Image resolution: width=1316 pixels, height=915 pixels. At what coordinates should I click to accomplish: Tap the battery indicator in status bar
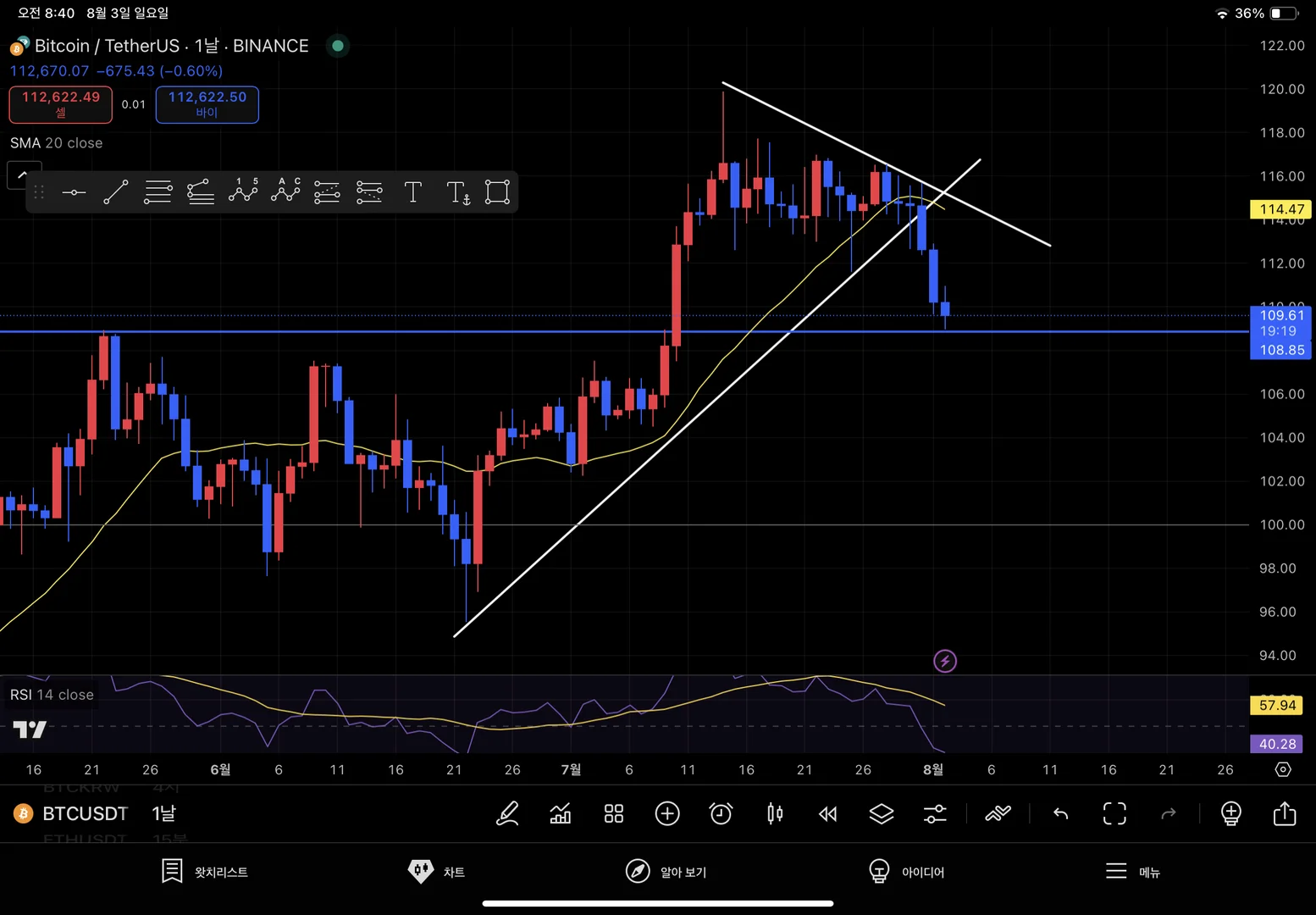point(1284,14)
